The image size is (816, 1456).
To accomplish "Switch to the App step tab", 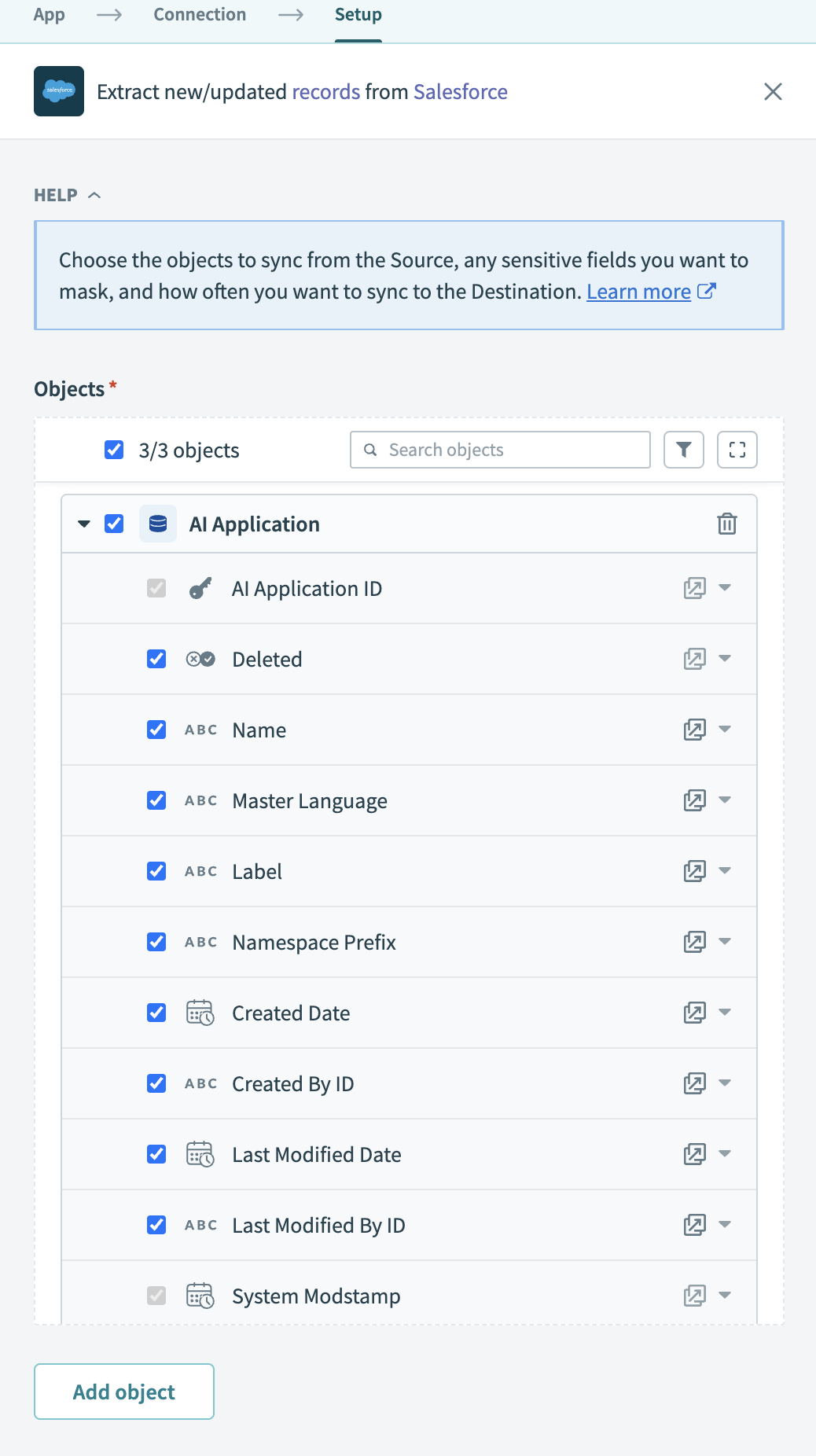I will click(x=49, y=15).
